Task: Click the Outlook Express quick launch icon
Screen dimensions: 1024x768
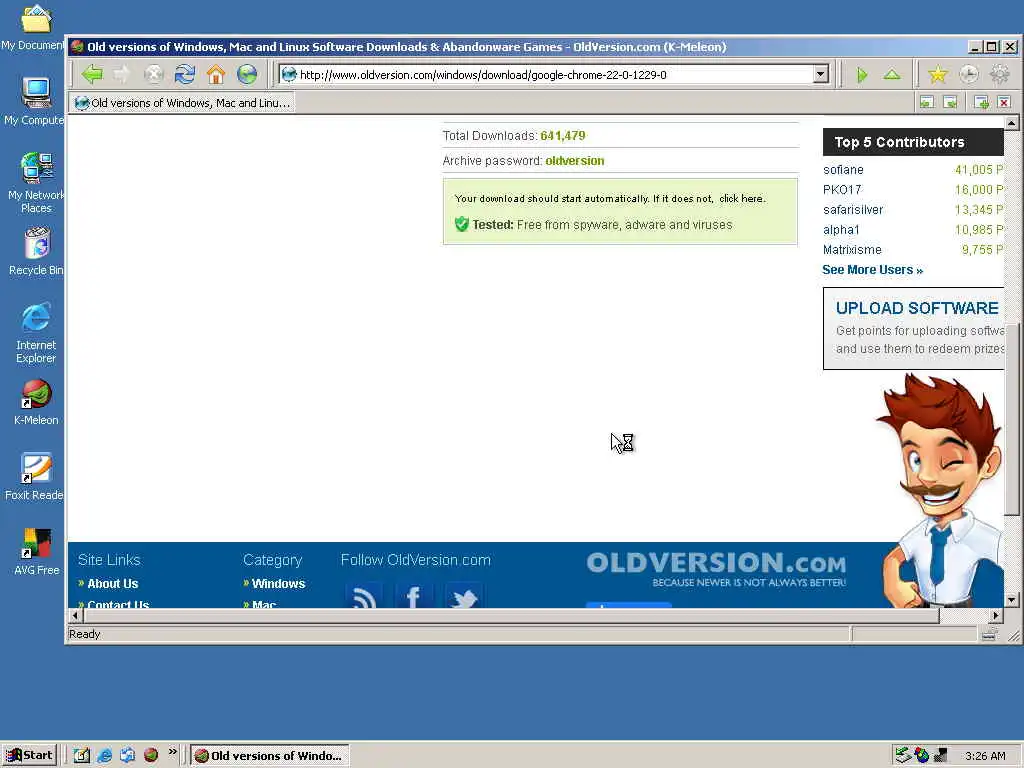Action: 127,755
